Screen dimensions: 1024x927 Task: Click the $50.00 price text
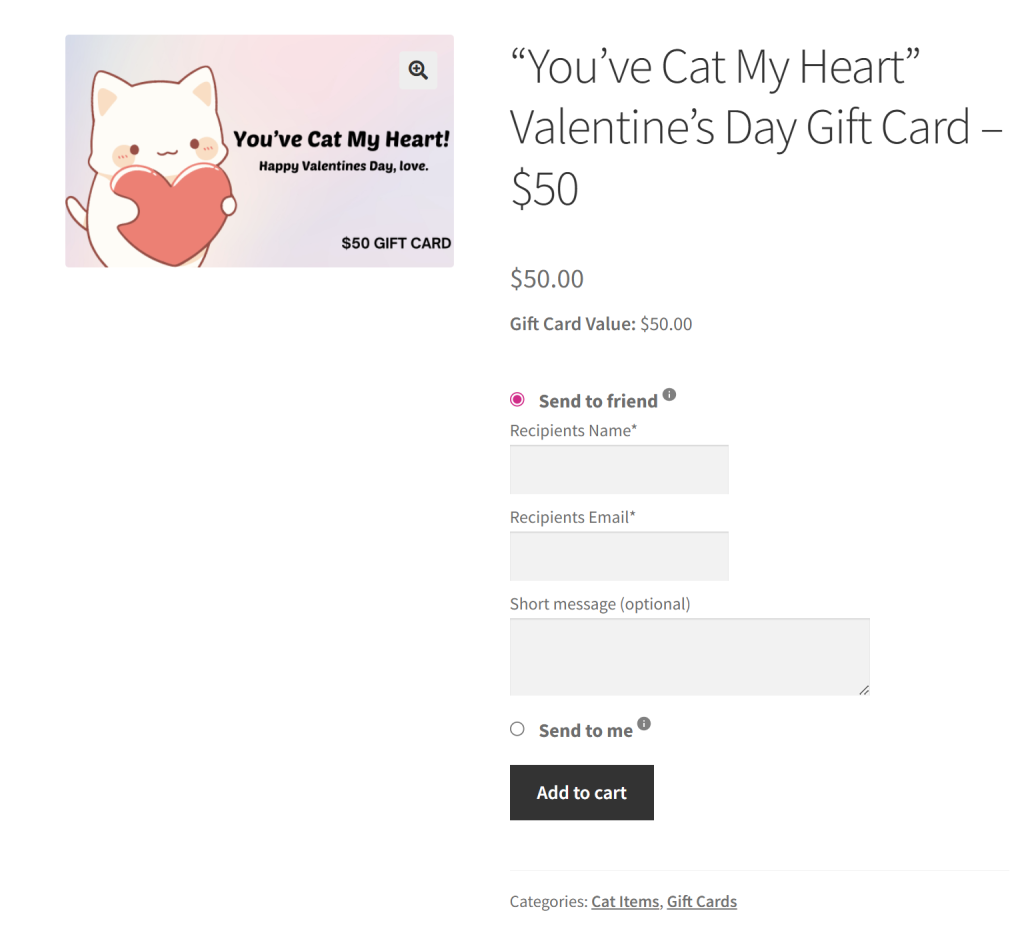pos(546,279)
